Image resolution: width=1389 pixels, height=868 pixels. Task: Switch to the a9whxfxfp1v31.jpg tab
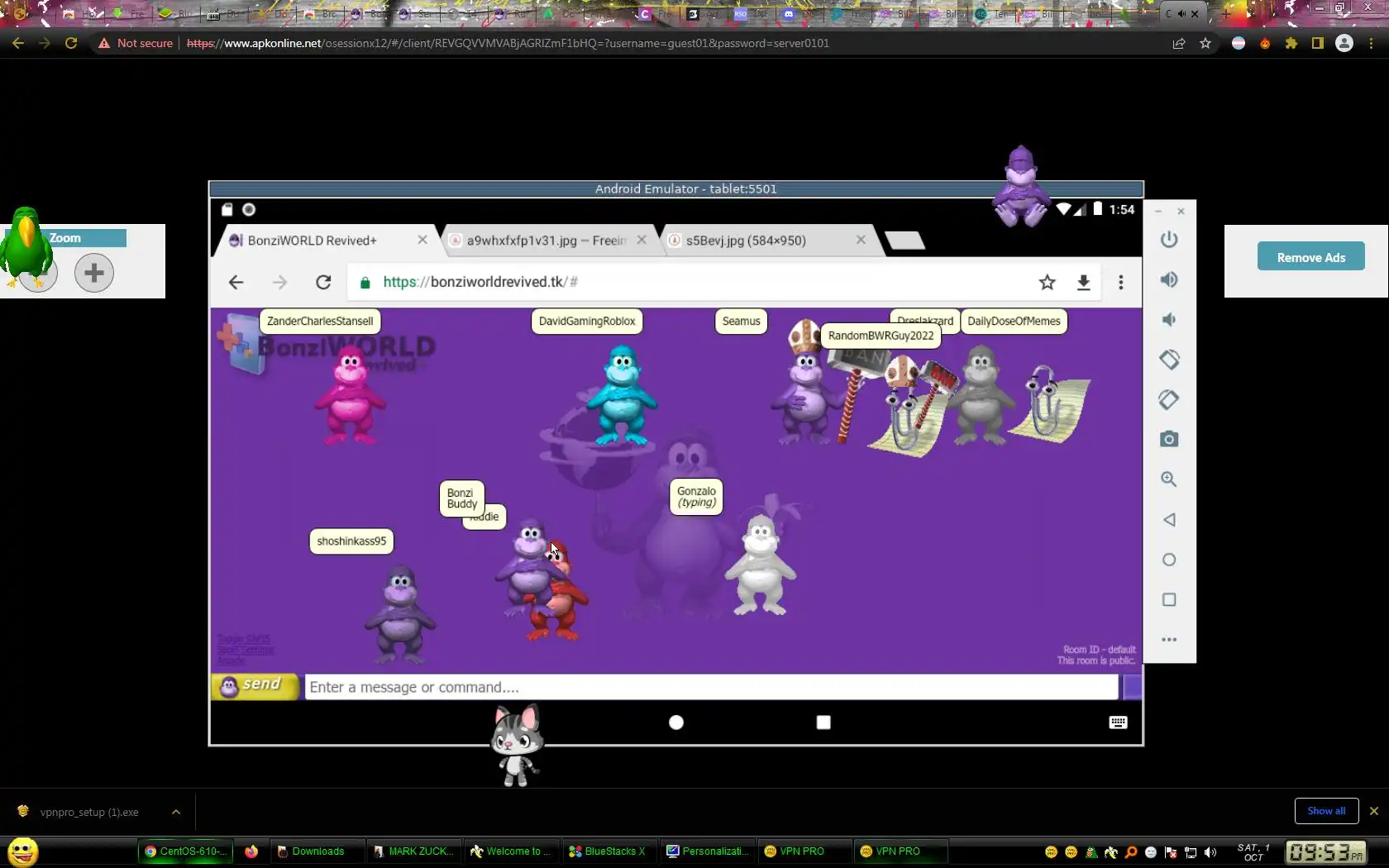point(547,241)
